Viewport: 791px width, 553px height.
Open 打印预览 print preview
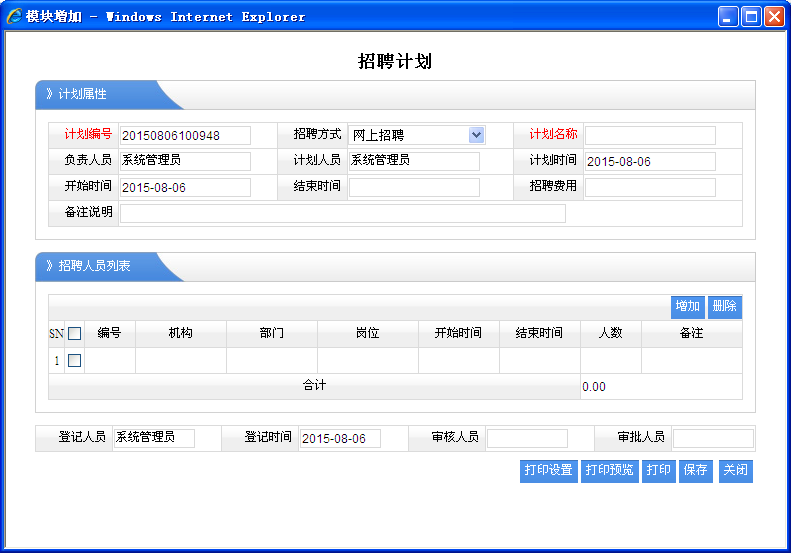[609, 470]
